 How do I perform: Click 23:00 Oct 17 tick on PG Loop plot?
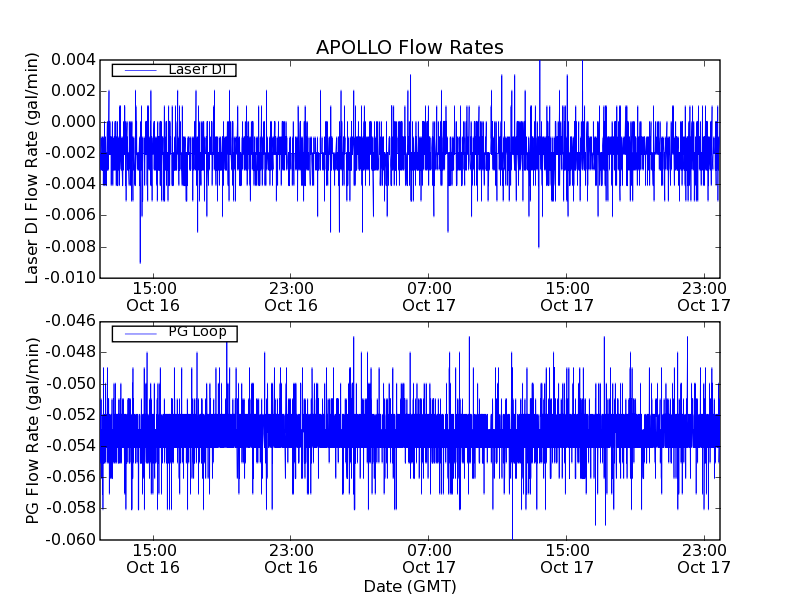[704, 559]
